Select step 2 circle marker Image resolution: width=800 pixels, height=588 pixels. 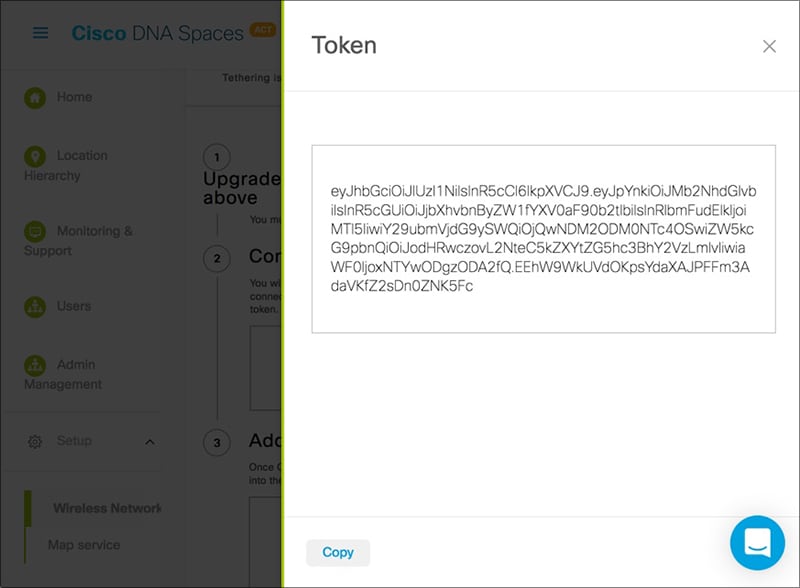217,258
